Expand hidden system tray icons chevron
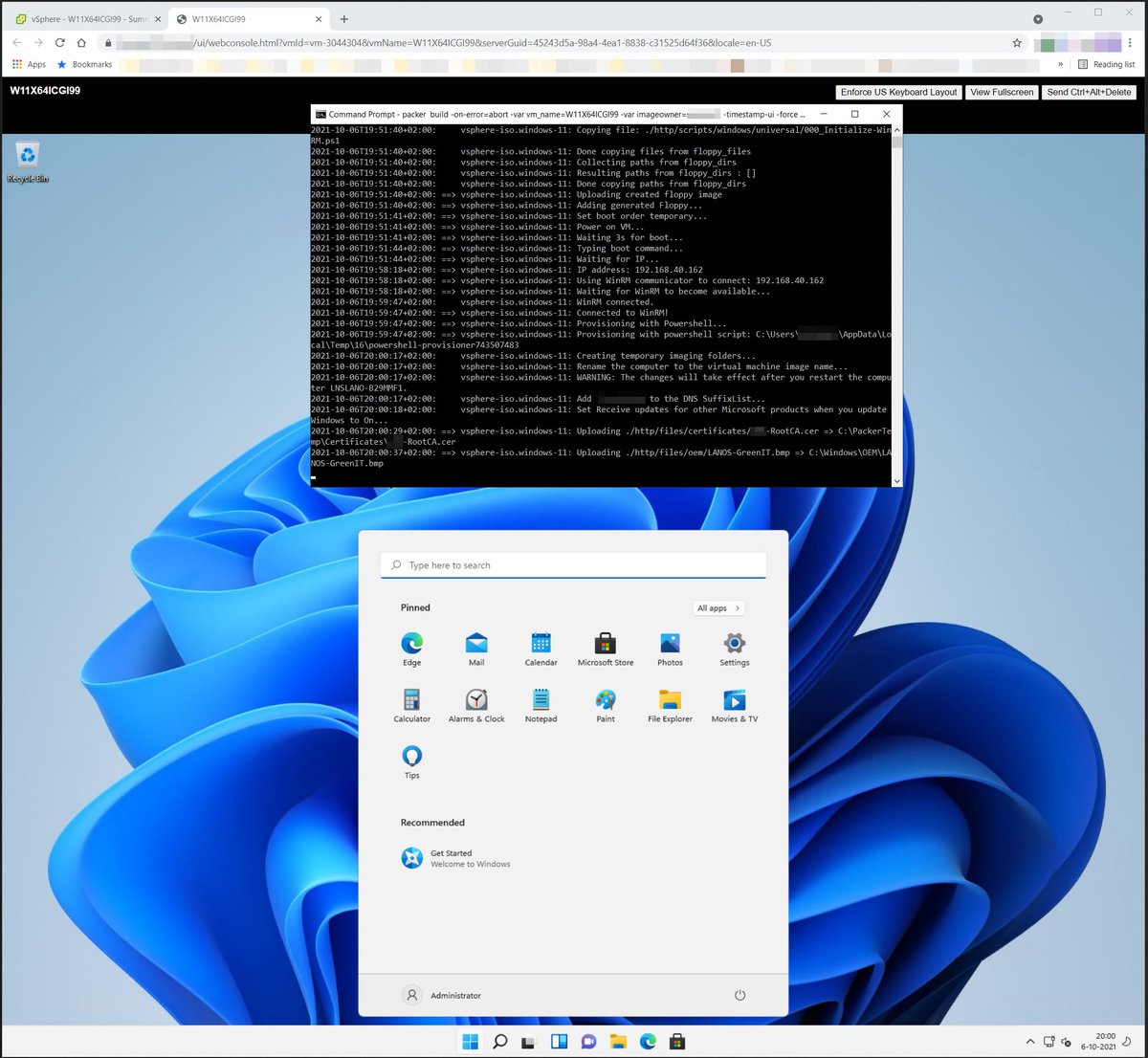Image resolution: width=1148 pixels, height=1058 pixels. (x=1030, y=1042)
